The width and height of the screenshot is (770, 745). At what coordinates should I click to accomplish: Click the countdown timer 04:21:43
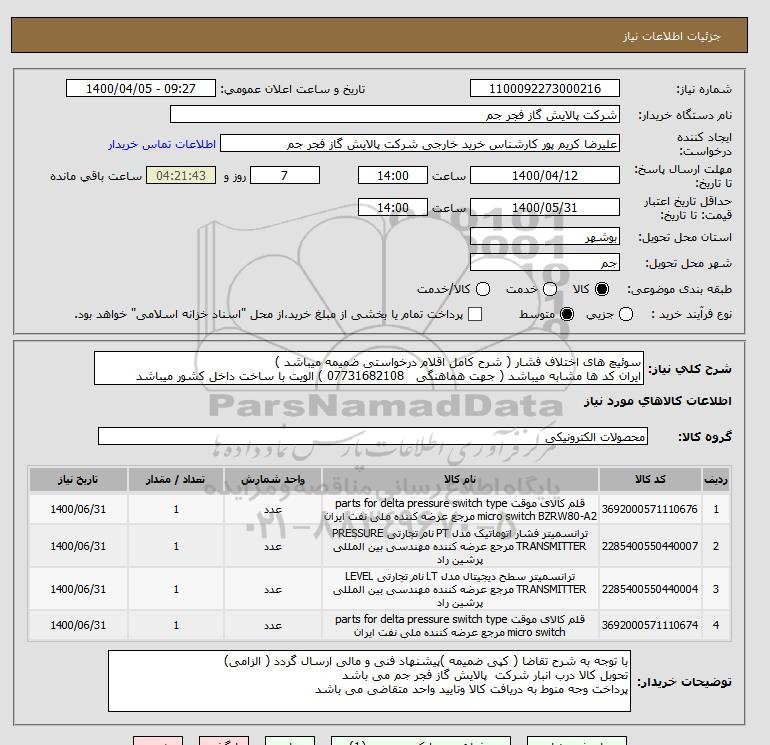[181, 175]
